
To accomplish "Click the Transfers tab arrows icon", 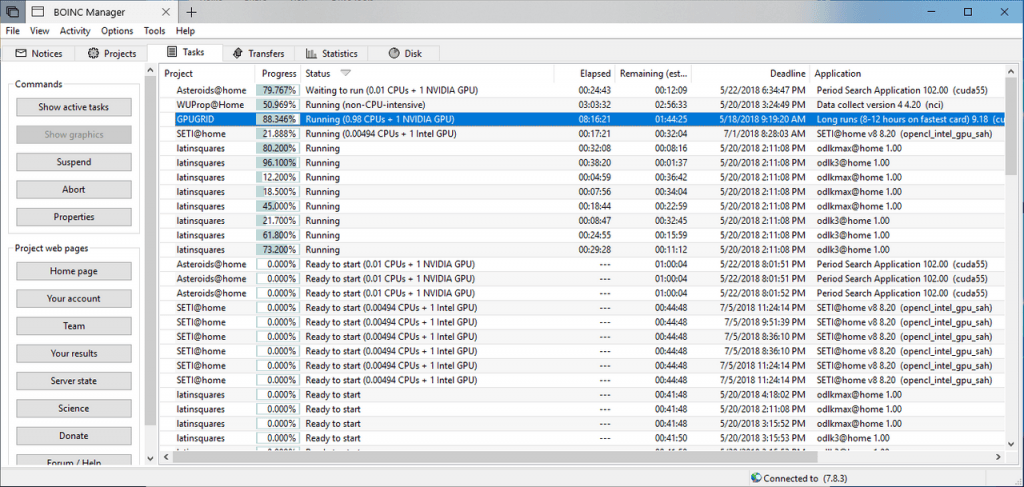I will click(237, 54).
